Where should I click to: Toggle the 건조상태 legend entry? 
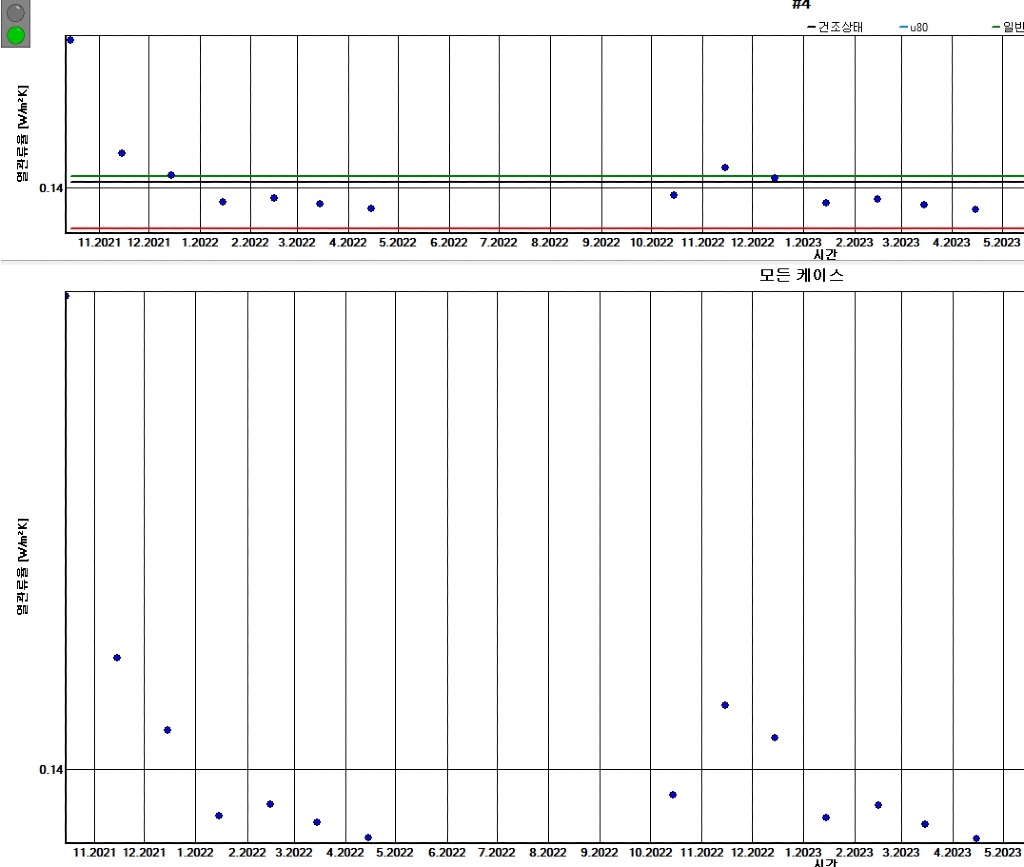click(840, 27)
